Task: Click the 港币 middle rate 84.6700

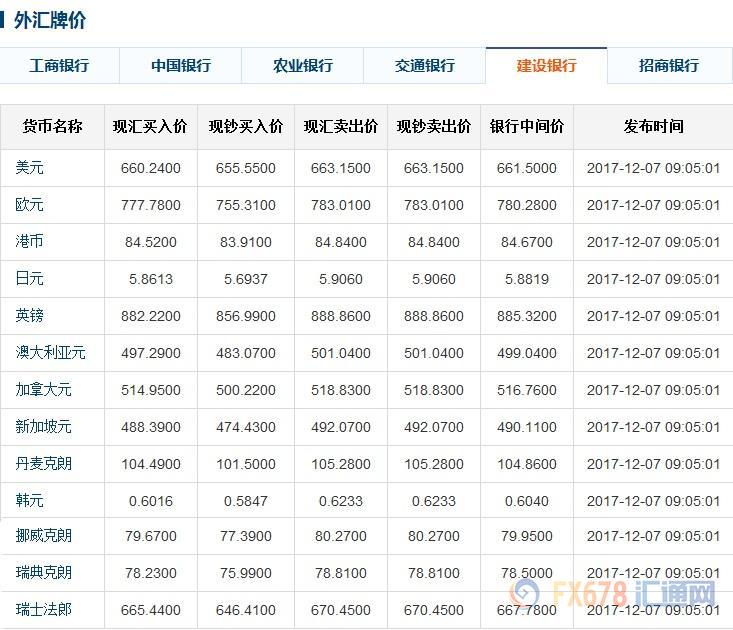Action: [527, 242]
